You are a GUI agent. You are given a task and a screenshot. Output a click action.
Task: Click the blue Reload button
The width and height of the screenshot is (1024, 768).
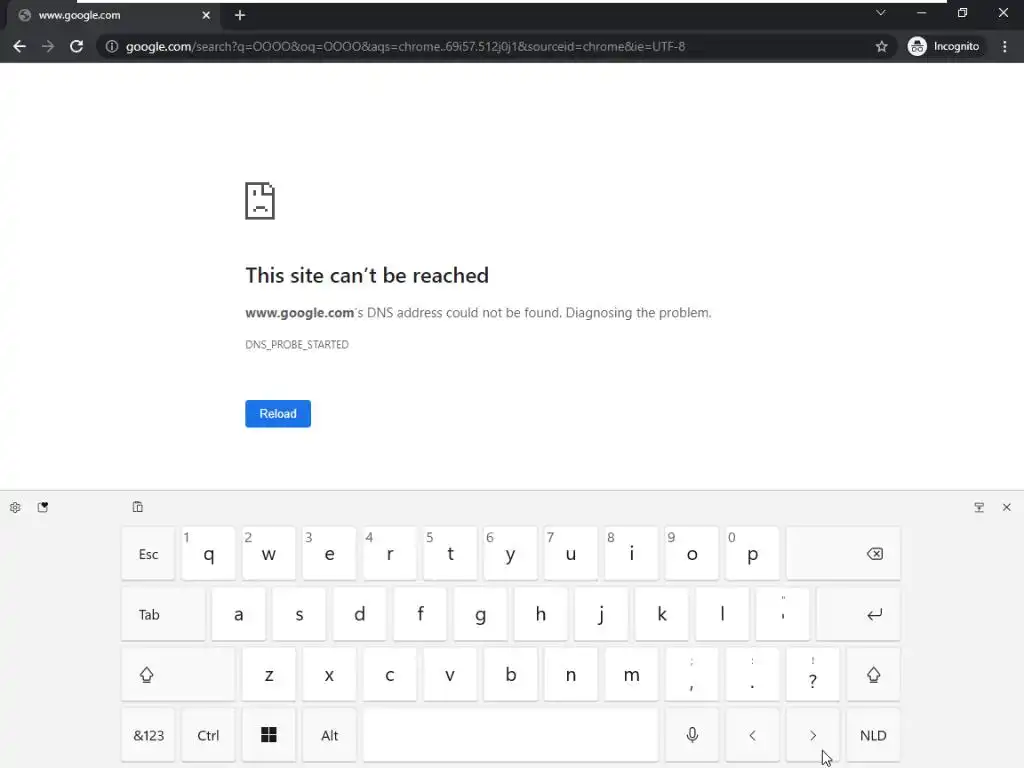click(x=278, y=413)
